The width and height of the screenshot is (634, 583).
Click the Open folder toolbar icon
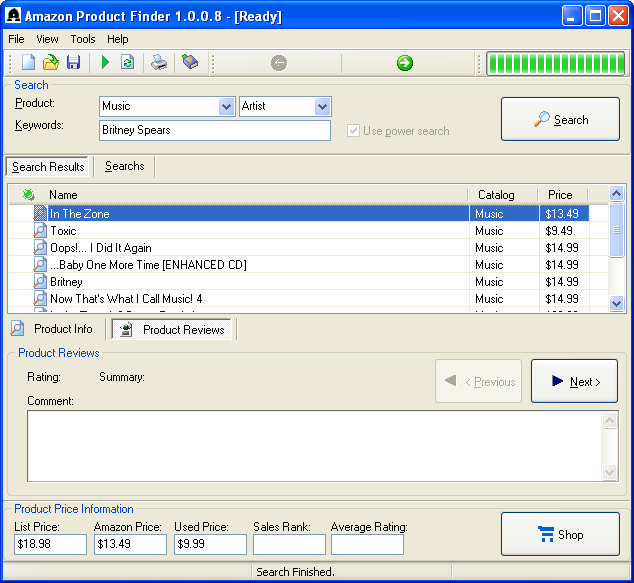coord(51,63)
